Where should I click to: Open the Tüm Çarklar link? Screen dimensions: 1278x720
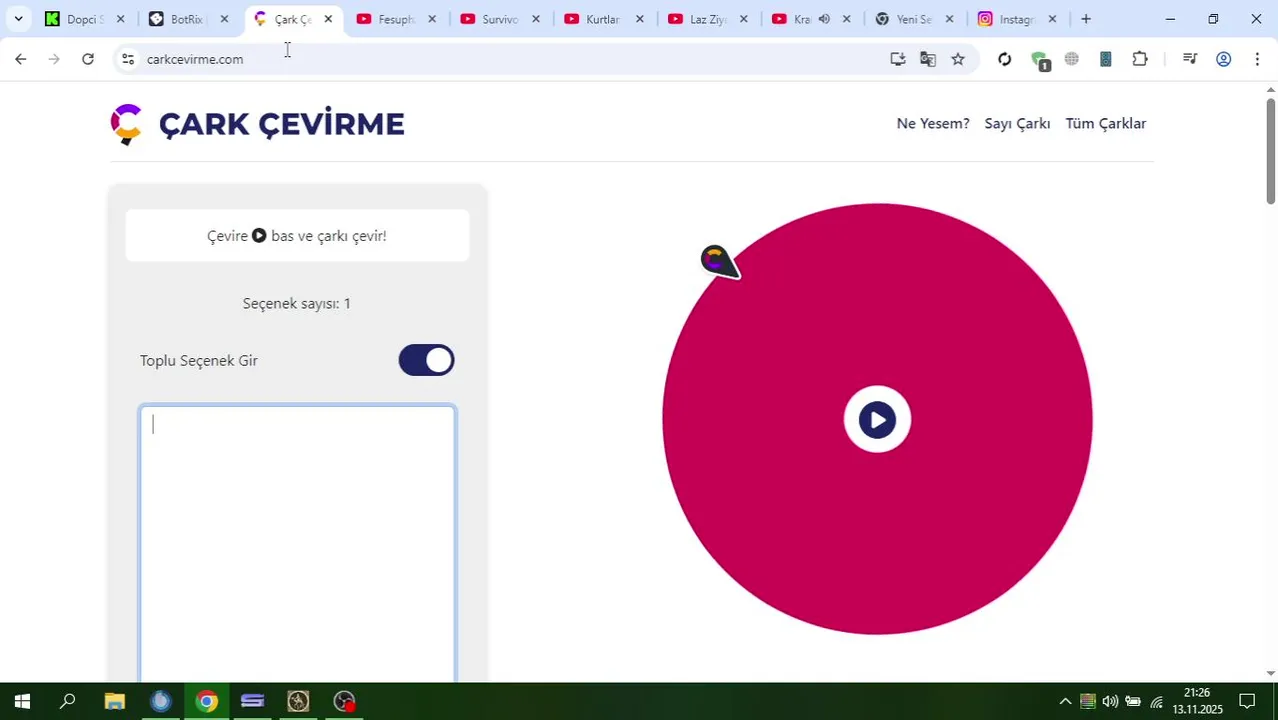pyautogui.click(x=1105, y=124)
